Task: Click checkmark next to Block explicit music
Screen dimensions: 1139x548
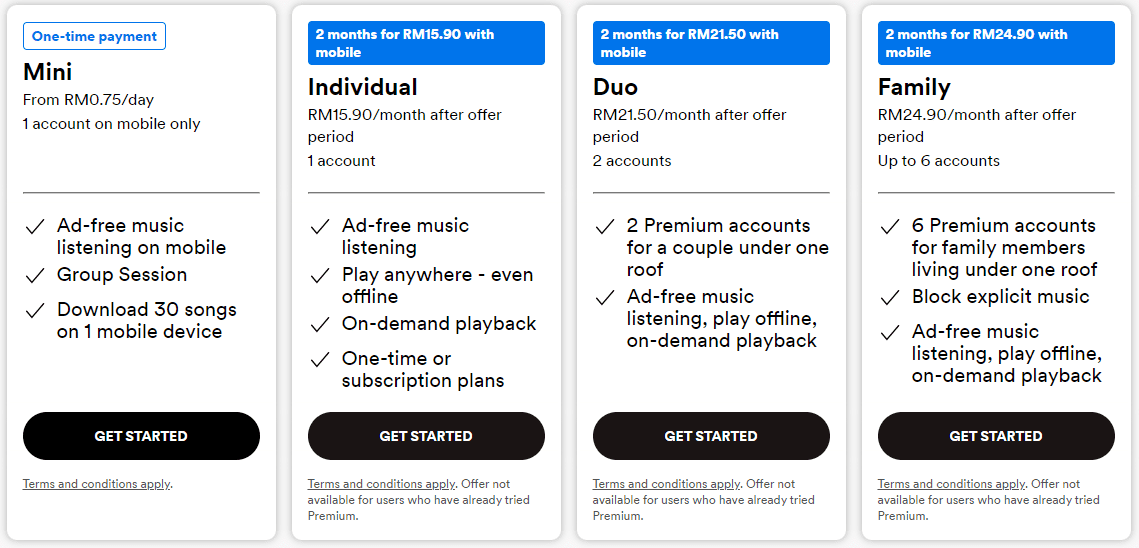Action: click(890, 297)
